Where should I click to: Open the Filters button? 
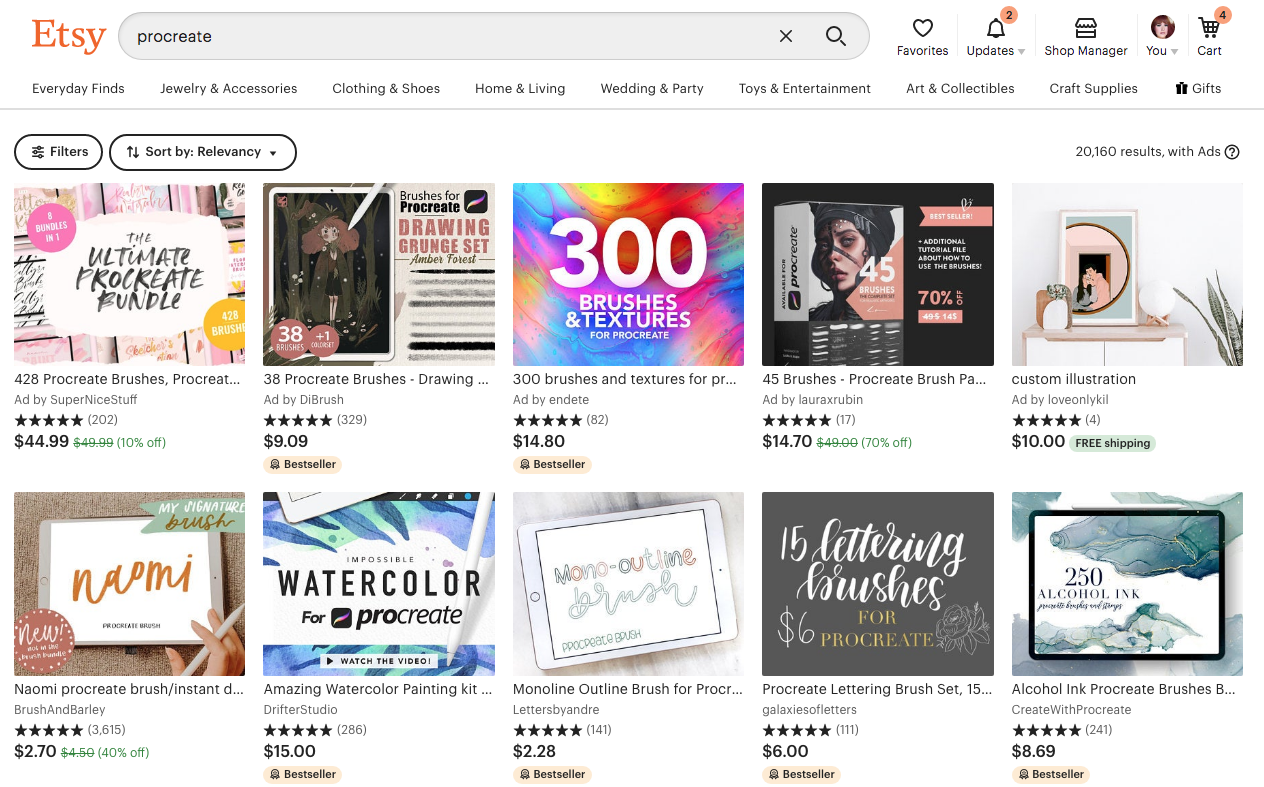point(59,152)
